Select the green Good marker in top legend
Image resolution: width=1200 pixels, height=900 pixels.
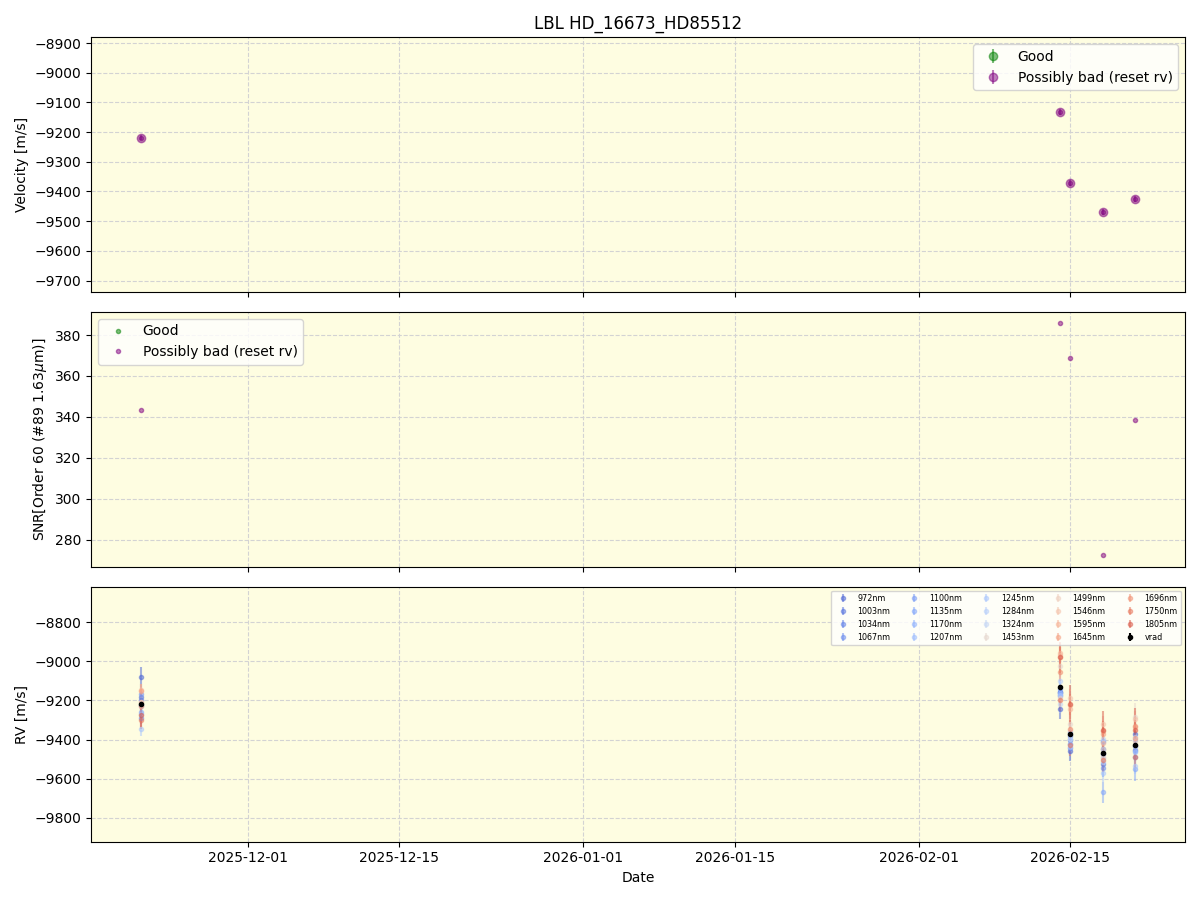[x=992, y=56]
